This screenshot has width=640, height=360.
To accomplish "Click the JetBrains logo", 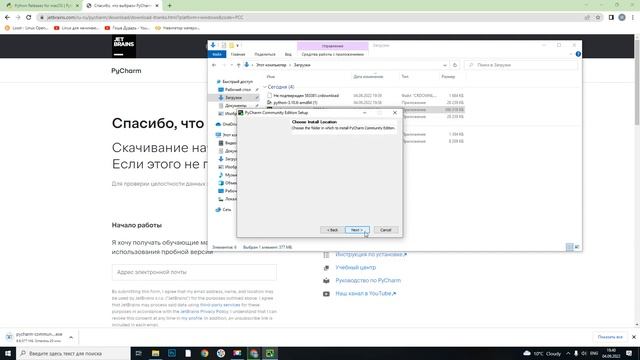I will (124, 46).
